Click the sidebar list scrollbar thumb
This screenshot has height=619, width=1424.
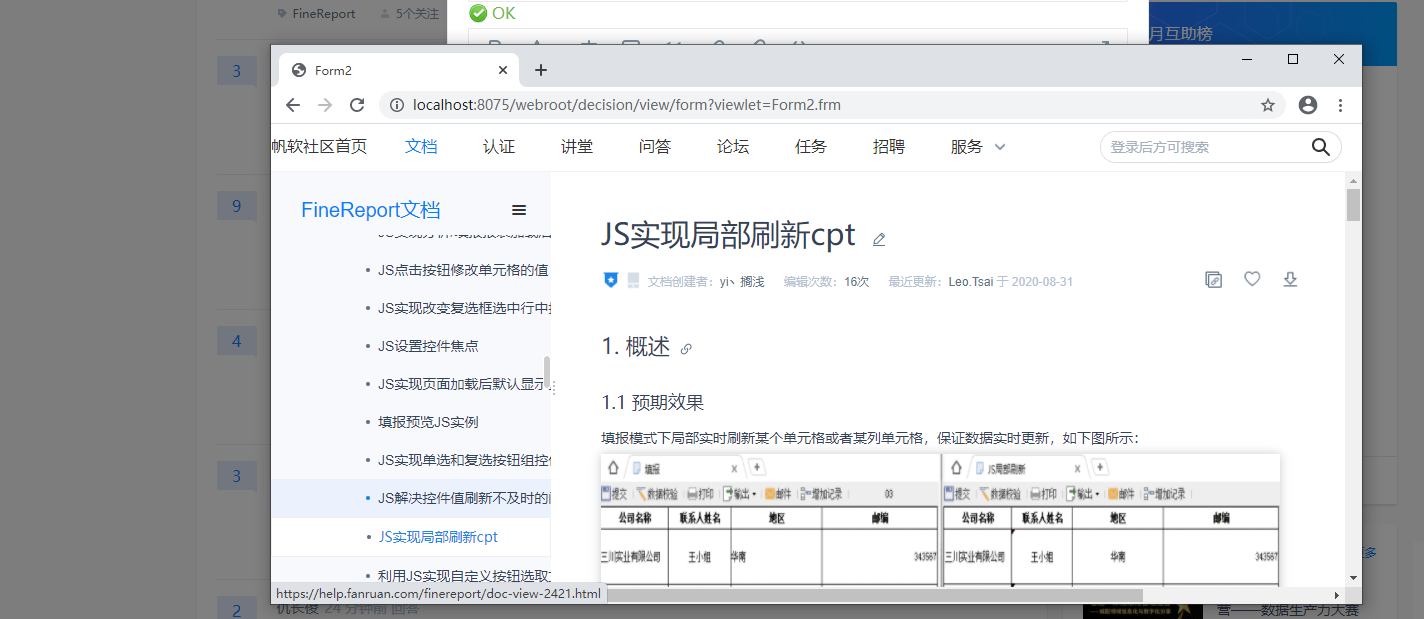point(547,373)
